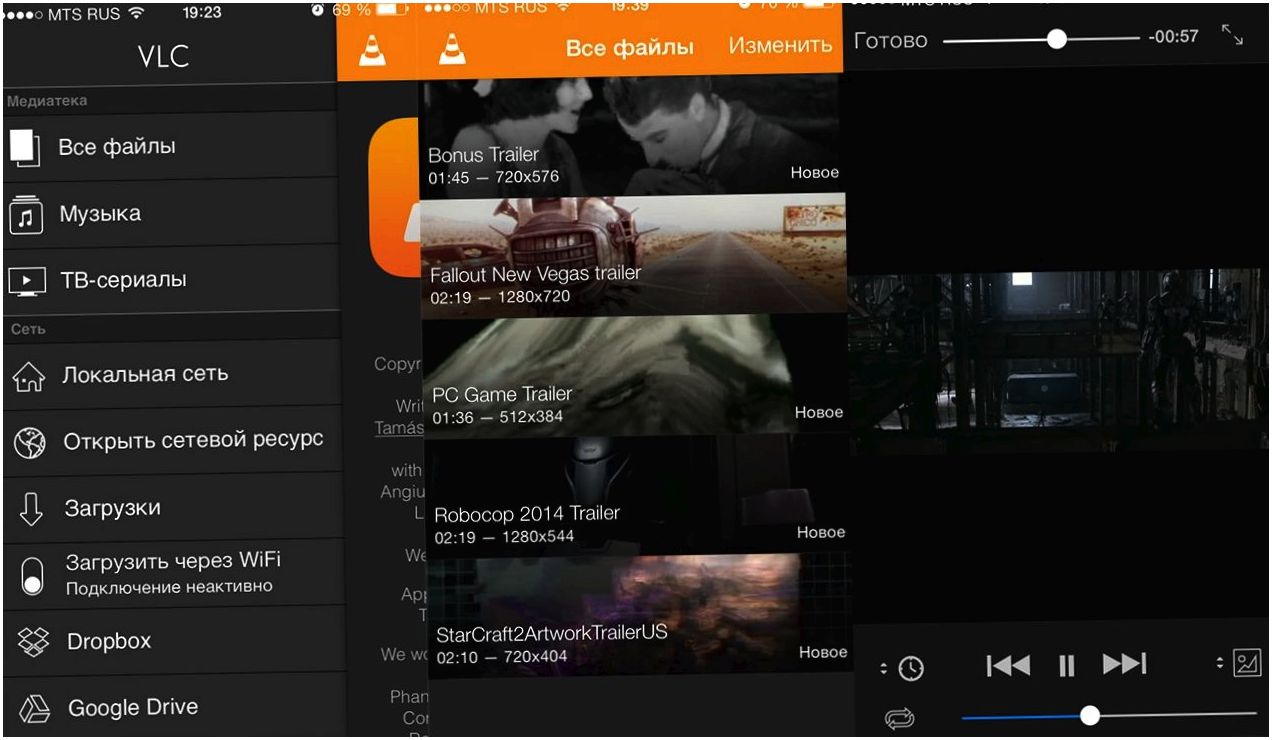Tap 01:45 — 720x576 details text
This screenshot has height=740, width=1272.
tap(493, 178)
